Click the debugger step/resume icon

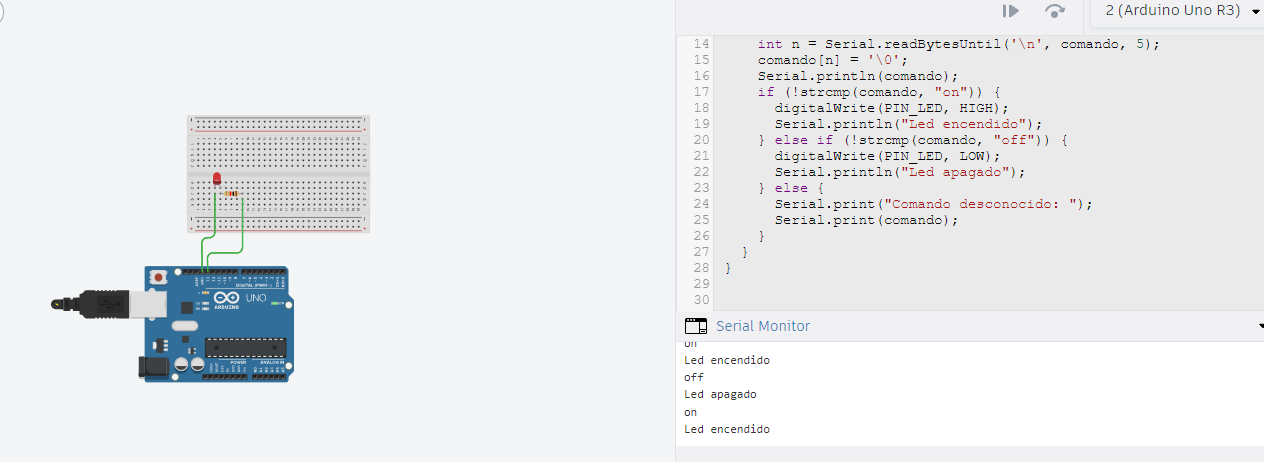click(x=1011, y=11)
